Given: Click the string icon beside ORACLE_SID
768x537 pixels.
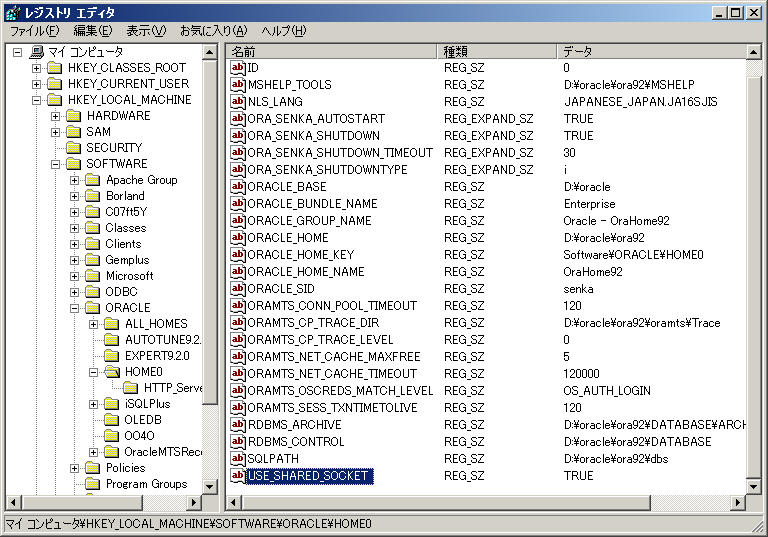Looking at the screenshot, I should click(x=238, y=289).
